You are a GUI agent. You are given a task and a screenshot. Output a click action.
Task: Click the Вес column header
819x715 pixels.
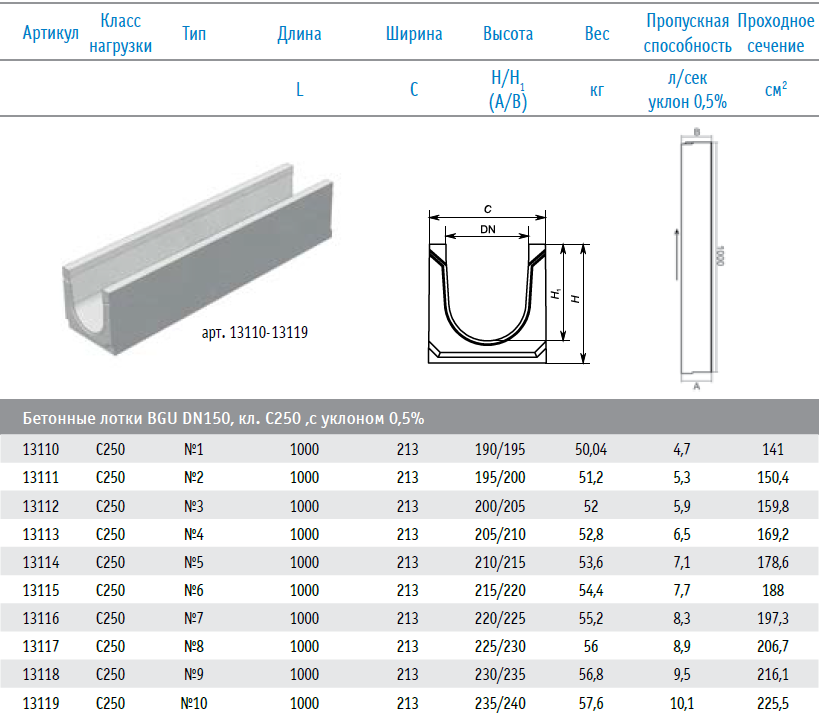(597, 34)
